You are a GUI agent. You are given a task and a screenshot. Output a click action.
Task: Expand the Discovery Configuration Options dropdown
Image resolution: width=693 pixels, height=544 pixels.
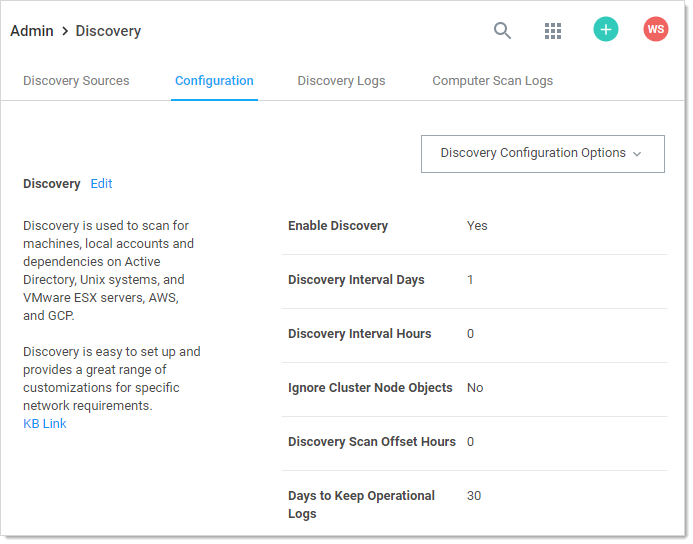[x=533, y=154]
